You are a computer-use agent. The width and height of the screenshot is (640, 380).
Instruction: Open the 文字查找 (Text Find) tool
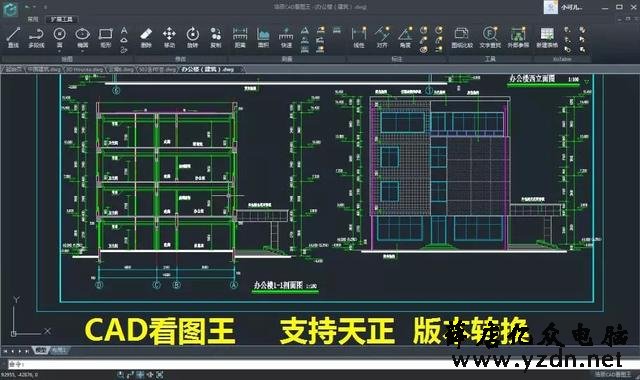coord(490,38)
